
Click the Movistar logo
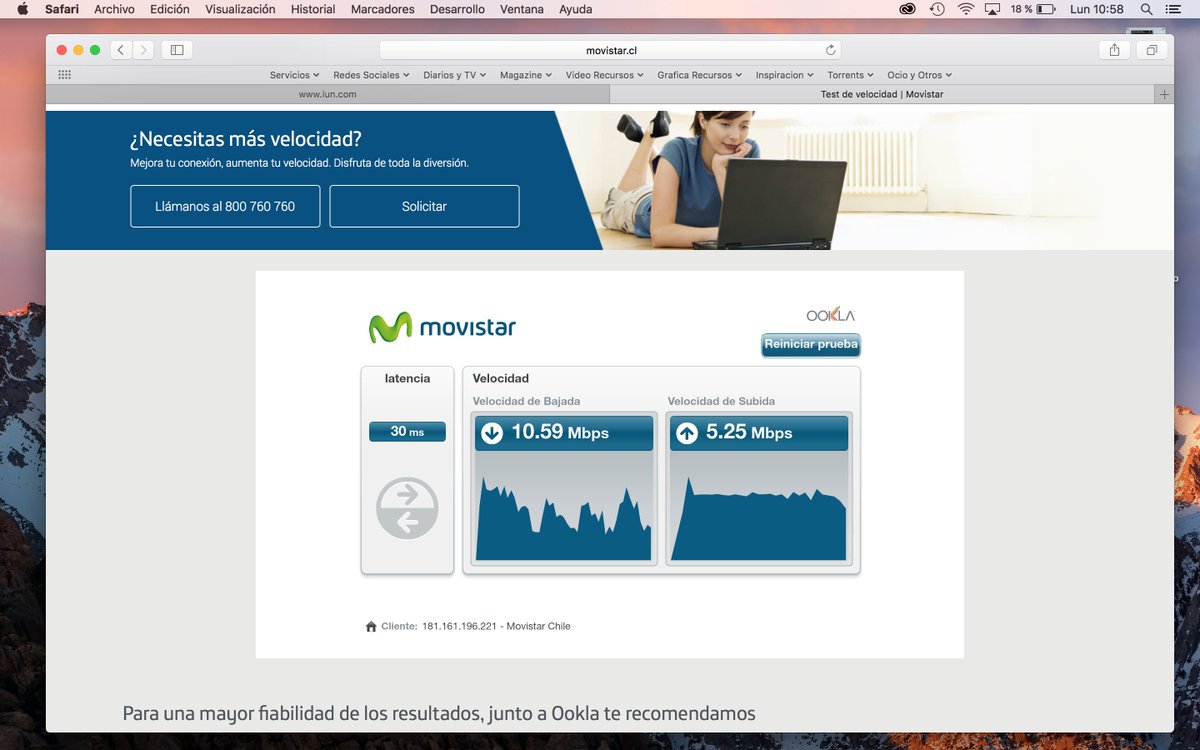pyautogui.click(x=442, y=327)
